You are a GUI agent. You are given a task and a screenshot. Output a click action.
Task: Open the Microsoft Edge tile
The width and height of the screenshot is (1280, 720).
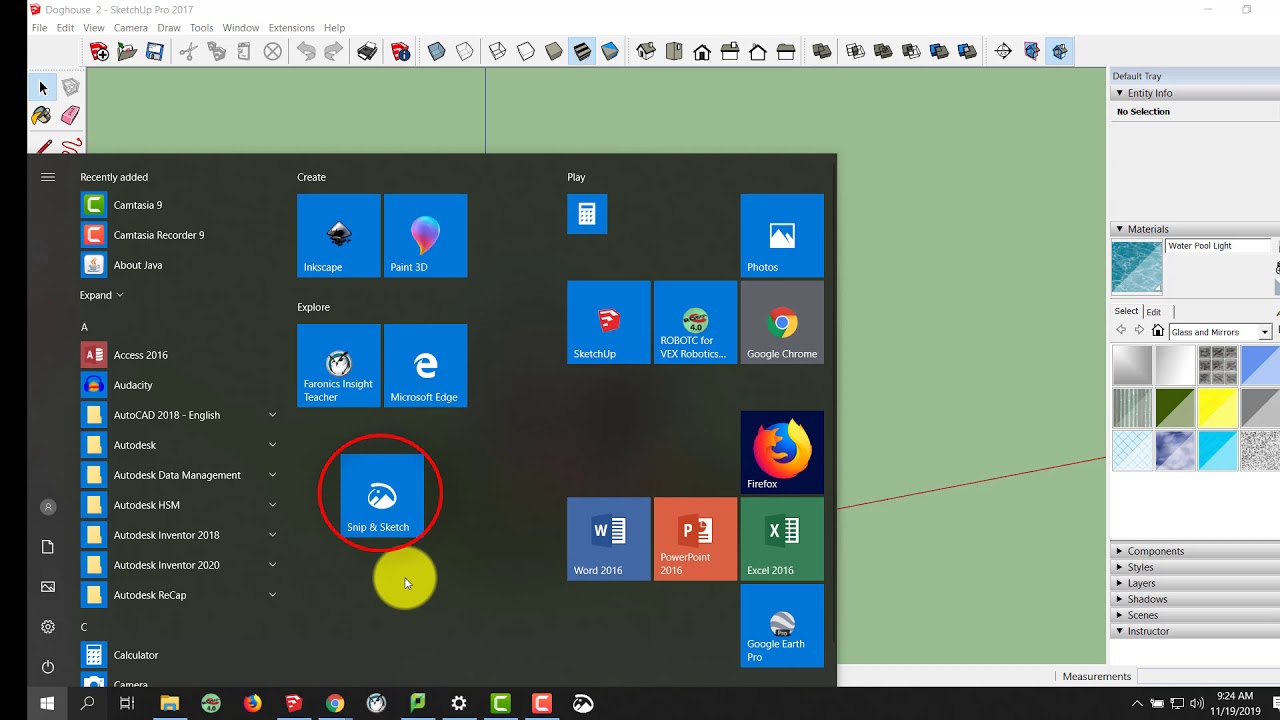[426, 366]
